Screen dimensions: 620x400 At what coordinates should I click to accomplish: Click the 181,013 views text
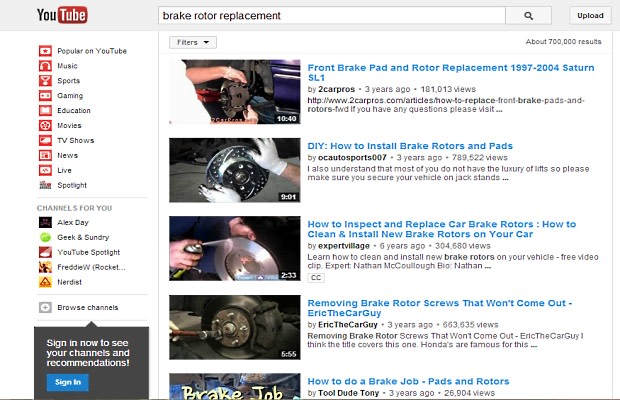coord(448,89)
